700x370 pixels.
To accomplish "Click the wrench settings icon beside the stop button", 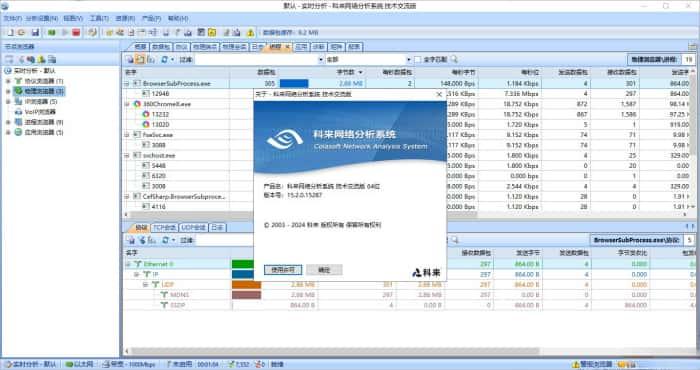I will (92, 32).
